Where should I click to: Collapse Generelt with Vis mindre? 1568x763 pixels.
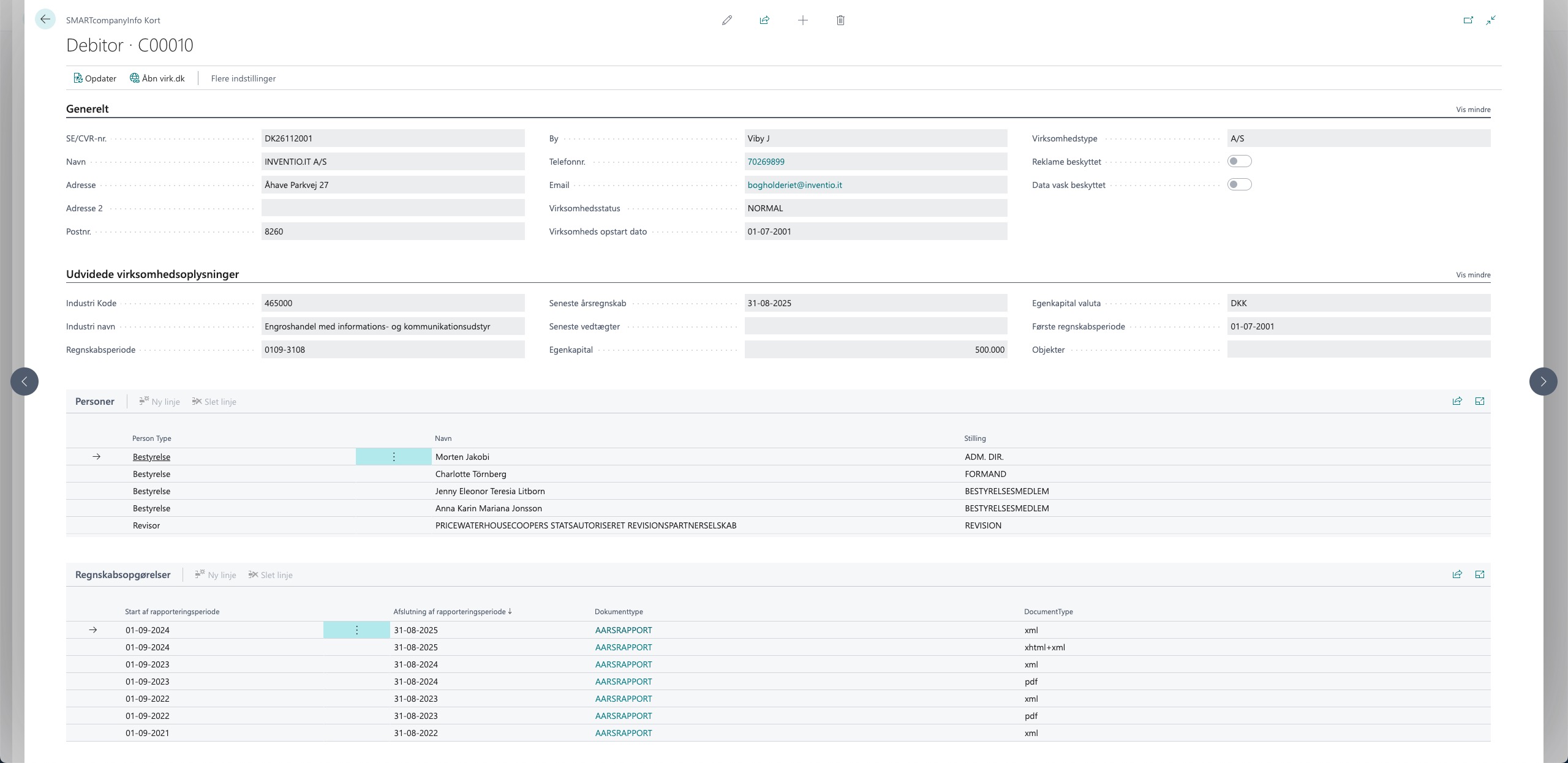click(1473, 110)
